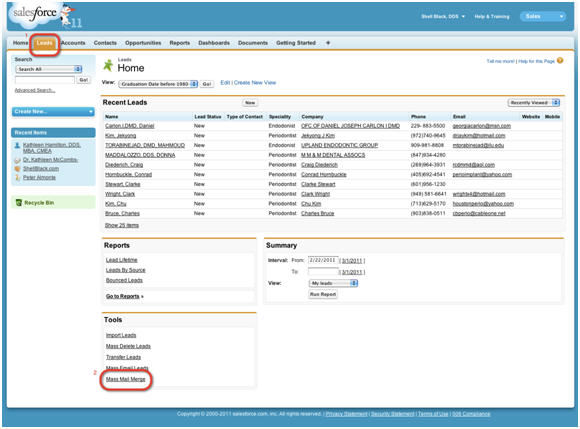Image resolution: width=580 pixels, height=429 pixels.
Task: Open the Opportunities tab
Action: coord(143,43)
